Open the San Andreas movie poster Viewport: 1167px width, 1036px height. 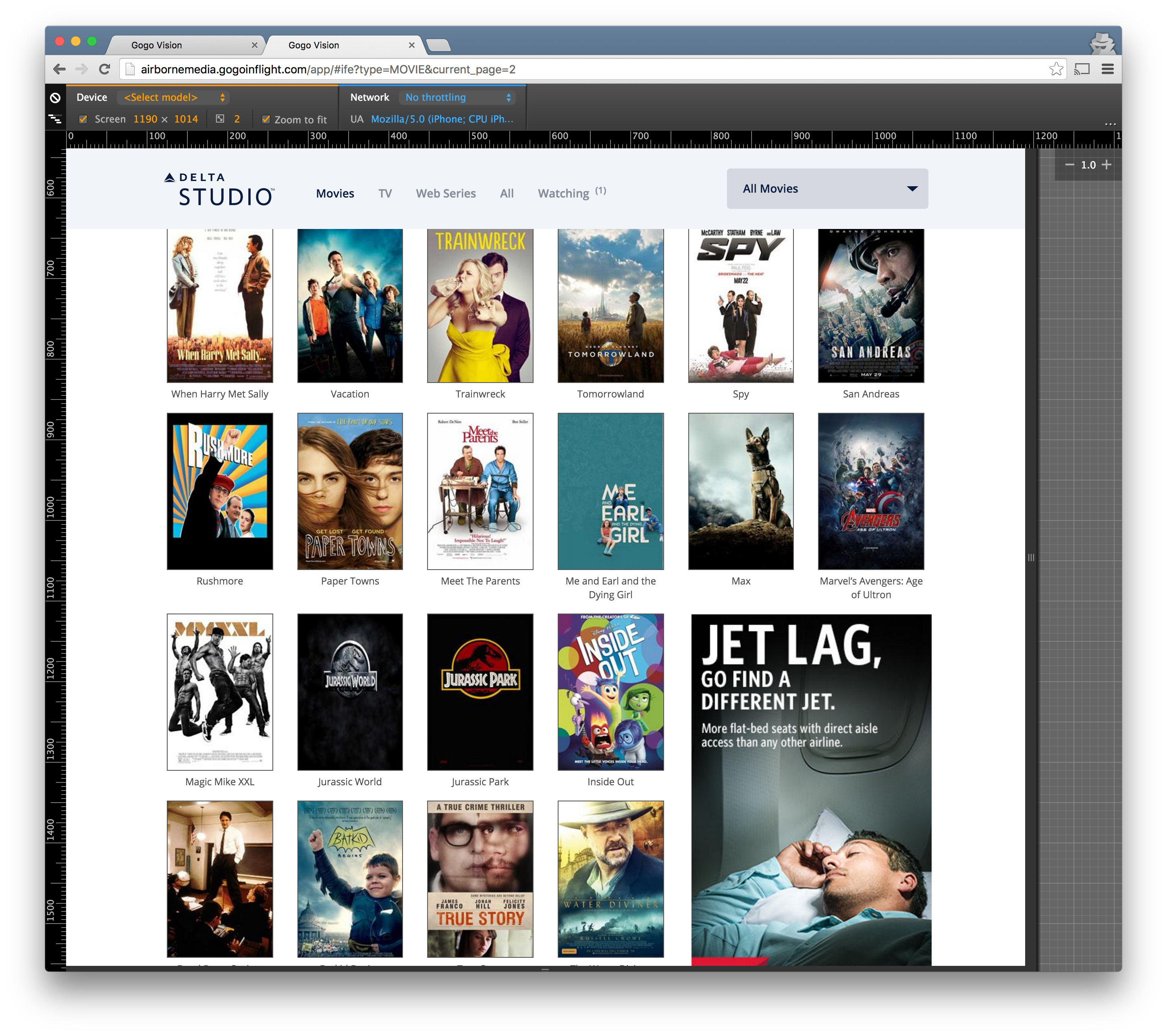click(x=871, y=306)
